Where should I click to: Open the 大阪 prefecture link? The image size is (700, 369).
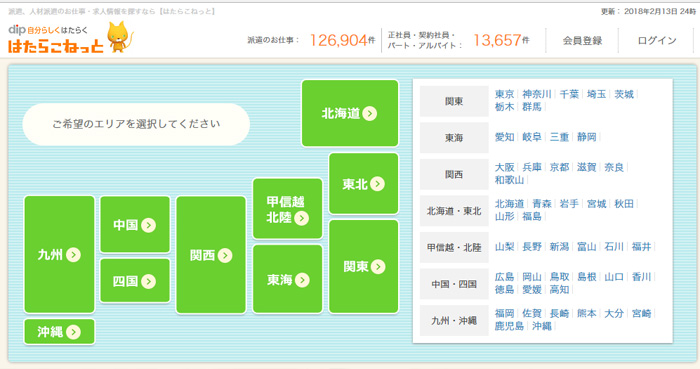[504, 167]
